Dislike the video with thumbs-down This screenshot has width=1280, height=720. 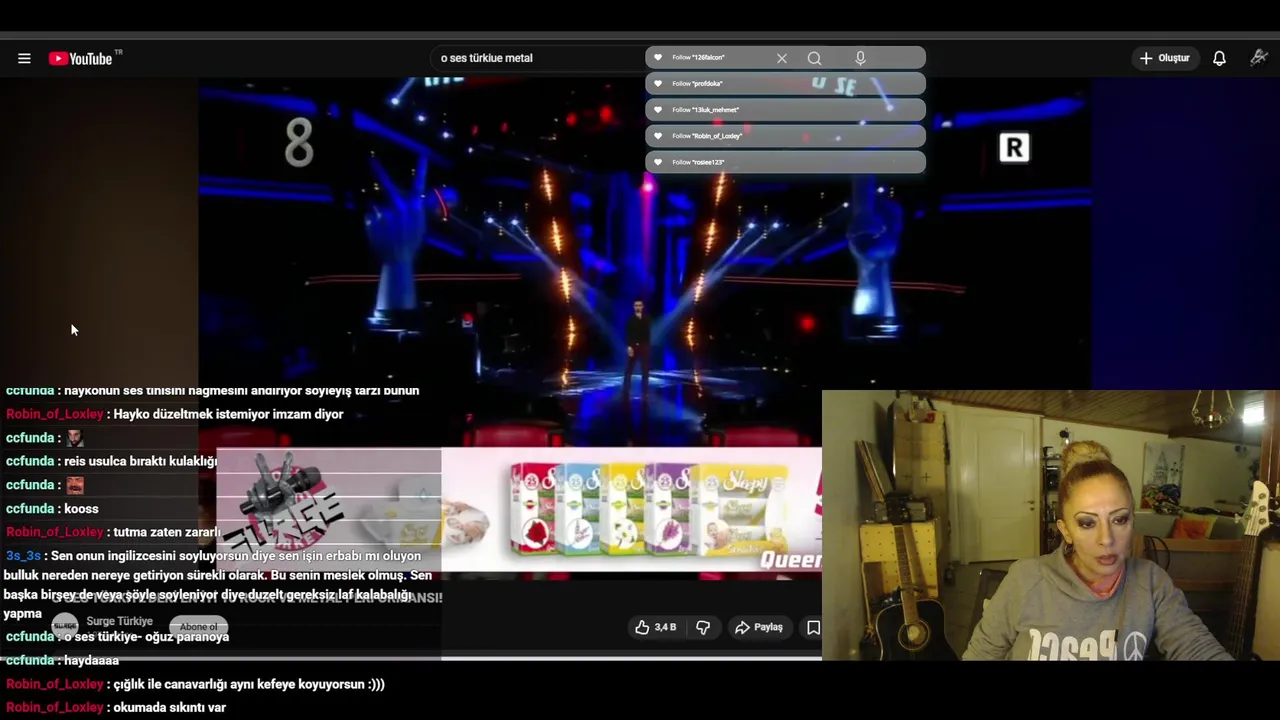703,627
